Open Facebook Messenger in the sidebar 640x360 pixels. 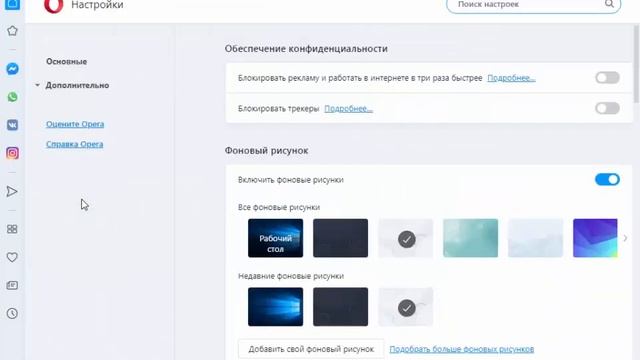click(x=12, y=69)
